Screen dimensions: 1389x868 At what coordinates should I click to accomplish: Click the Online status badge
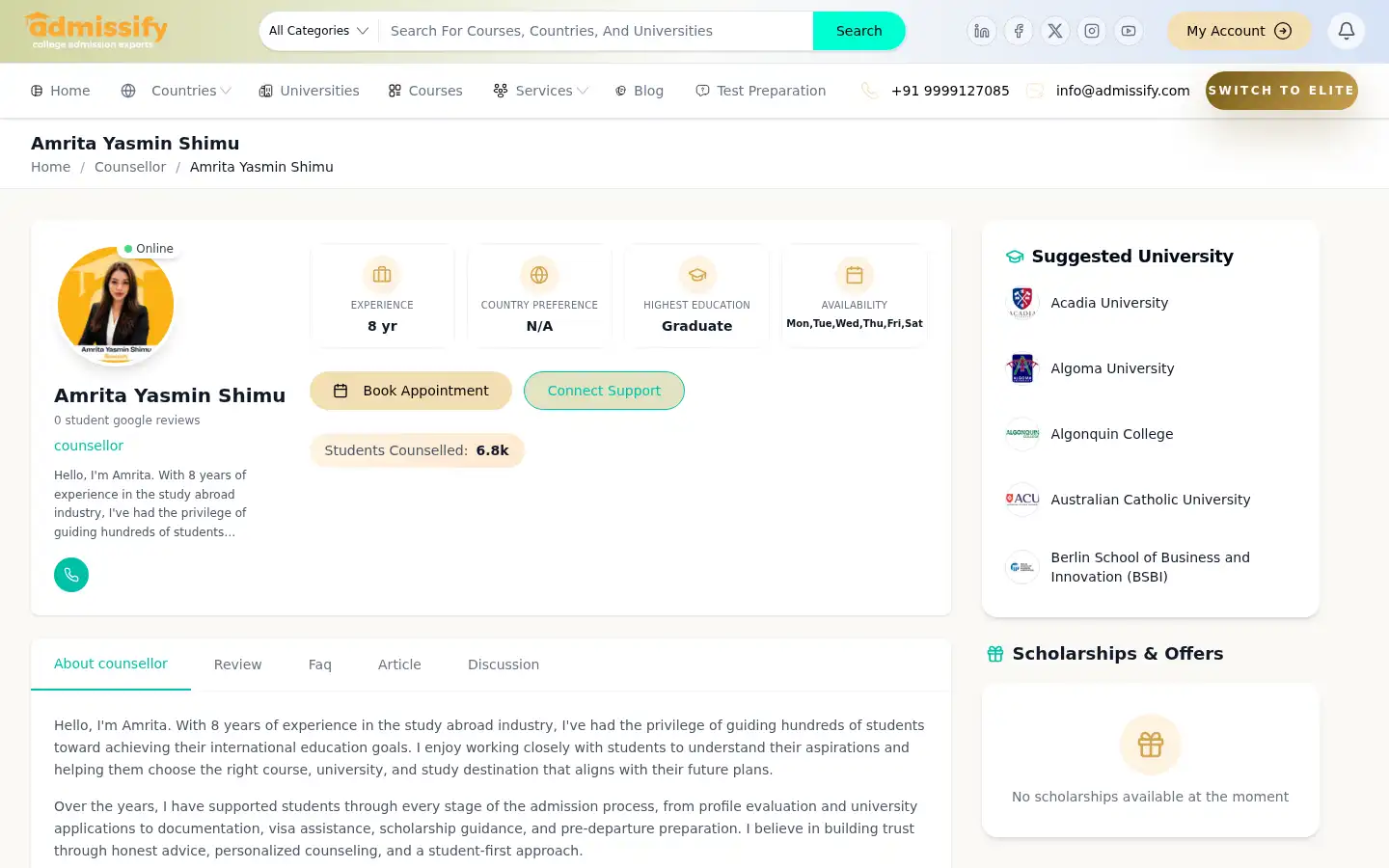(x=149, y=249)
